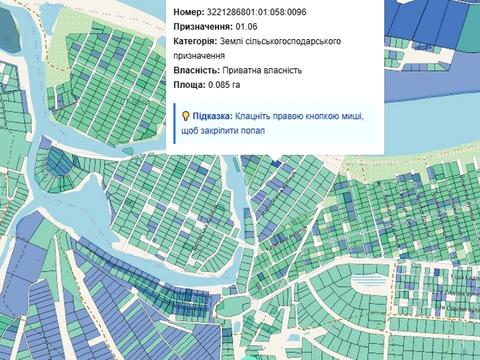Screen dimensions: 480x360
Task: Click 'Землі сільськогосподарського' category text
Action: tap(280, 41)
